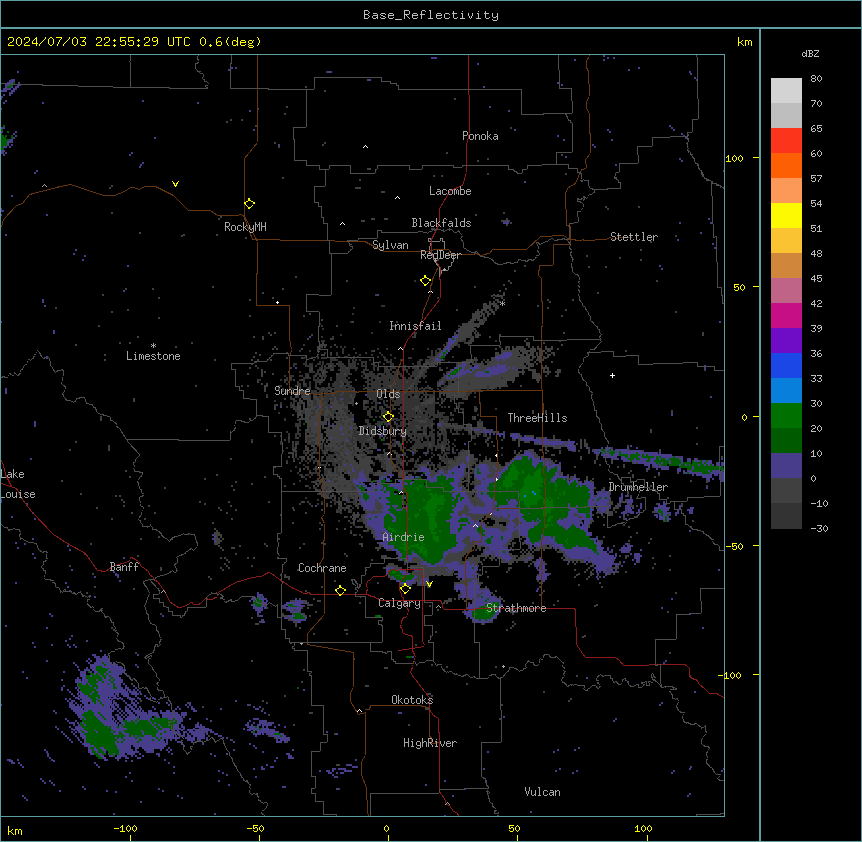Click the dBZ legend heading
The width and height of the screenshot is (862, 842).
tap(810, 53)
